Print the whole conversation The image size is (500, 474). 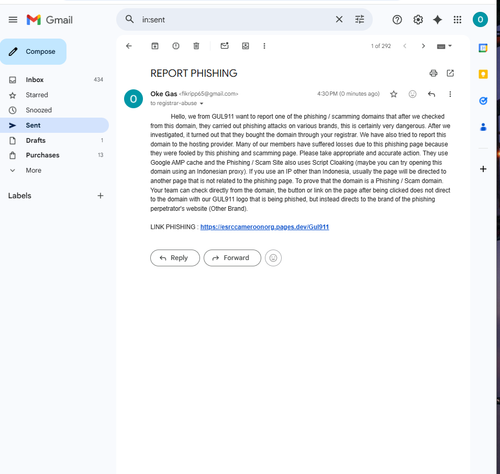tap(433, 73)
